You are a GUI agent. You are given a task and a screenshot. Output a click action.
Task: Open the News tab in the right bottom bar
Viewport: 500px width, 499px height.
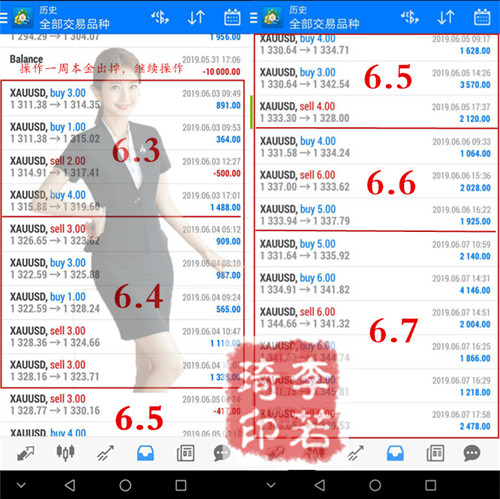coord(435,453)
